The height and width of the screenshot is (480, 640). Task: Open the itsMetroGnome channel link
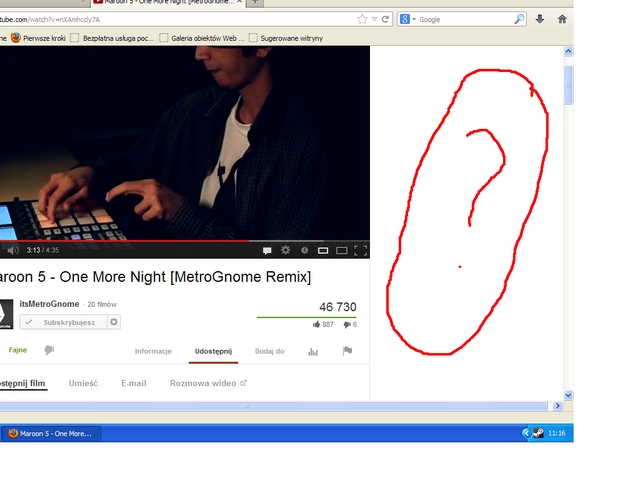pyautogui.click(x=49, y=304)
